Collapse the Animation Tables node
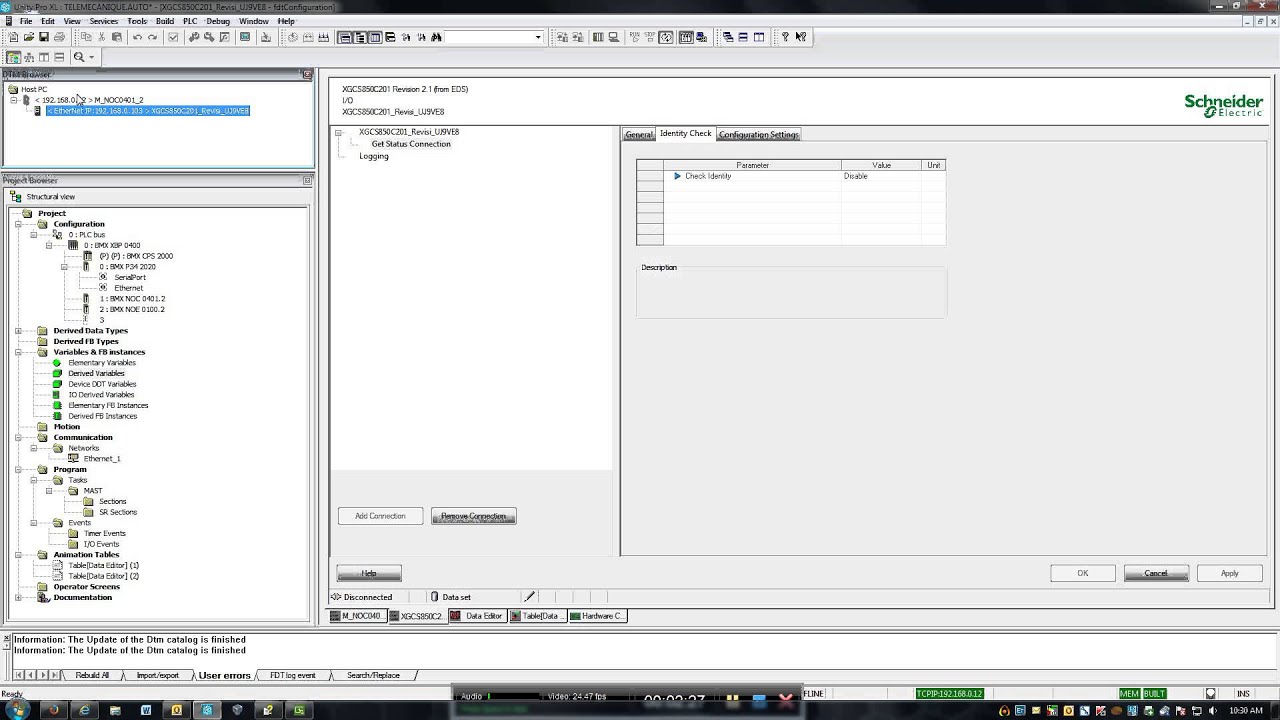This screenshot has height=720, width=1280. point(18,554)
